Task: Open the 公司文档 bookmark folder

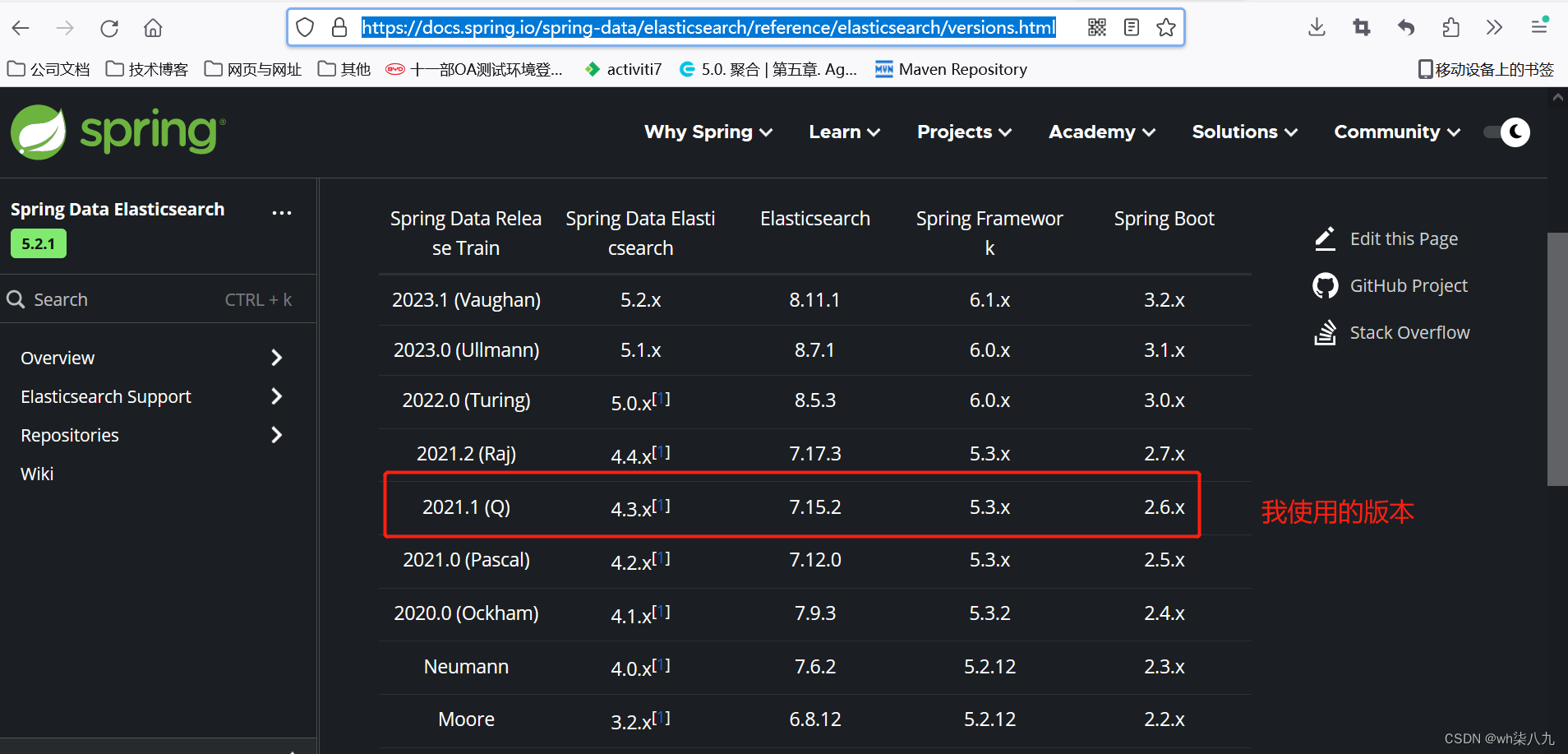Action: (x=48, y=69)
